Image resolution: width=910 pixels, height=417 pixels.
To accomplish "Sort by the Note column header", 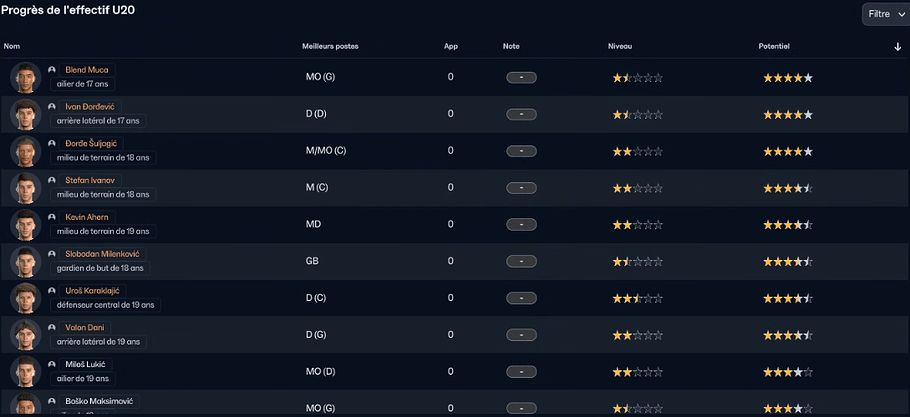I will pos(511,46).
